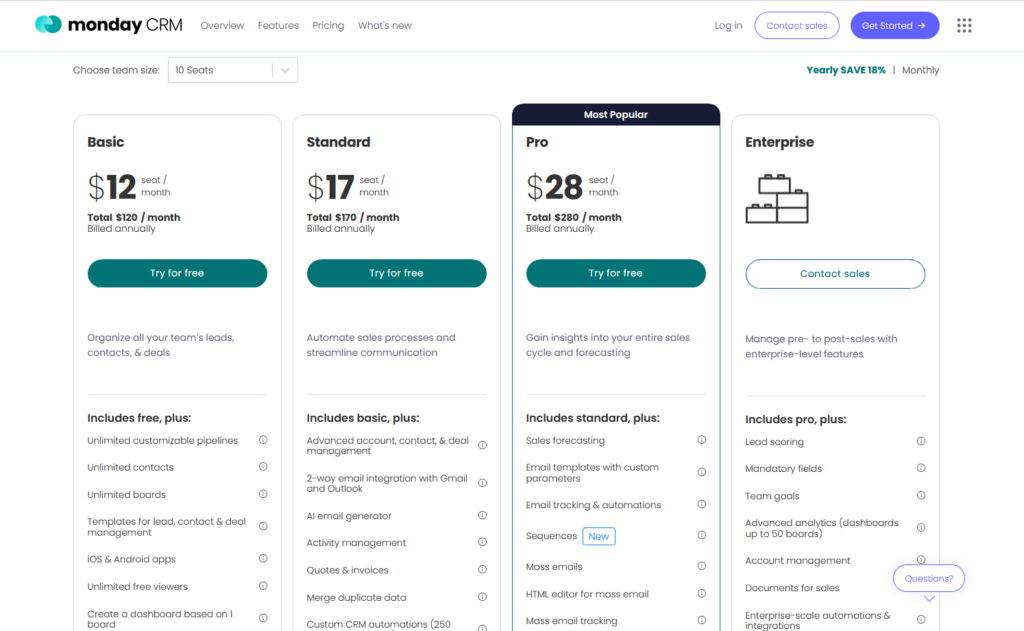The height and width of the screenshot is (631, 1024).
Task: Click the info icon beside Unlimited contacts
Action: [x=263, y=467]
